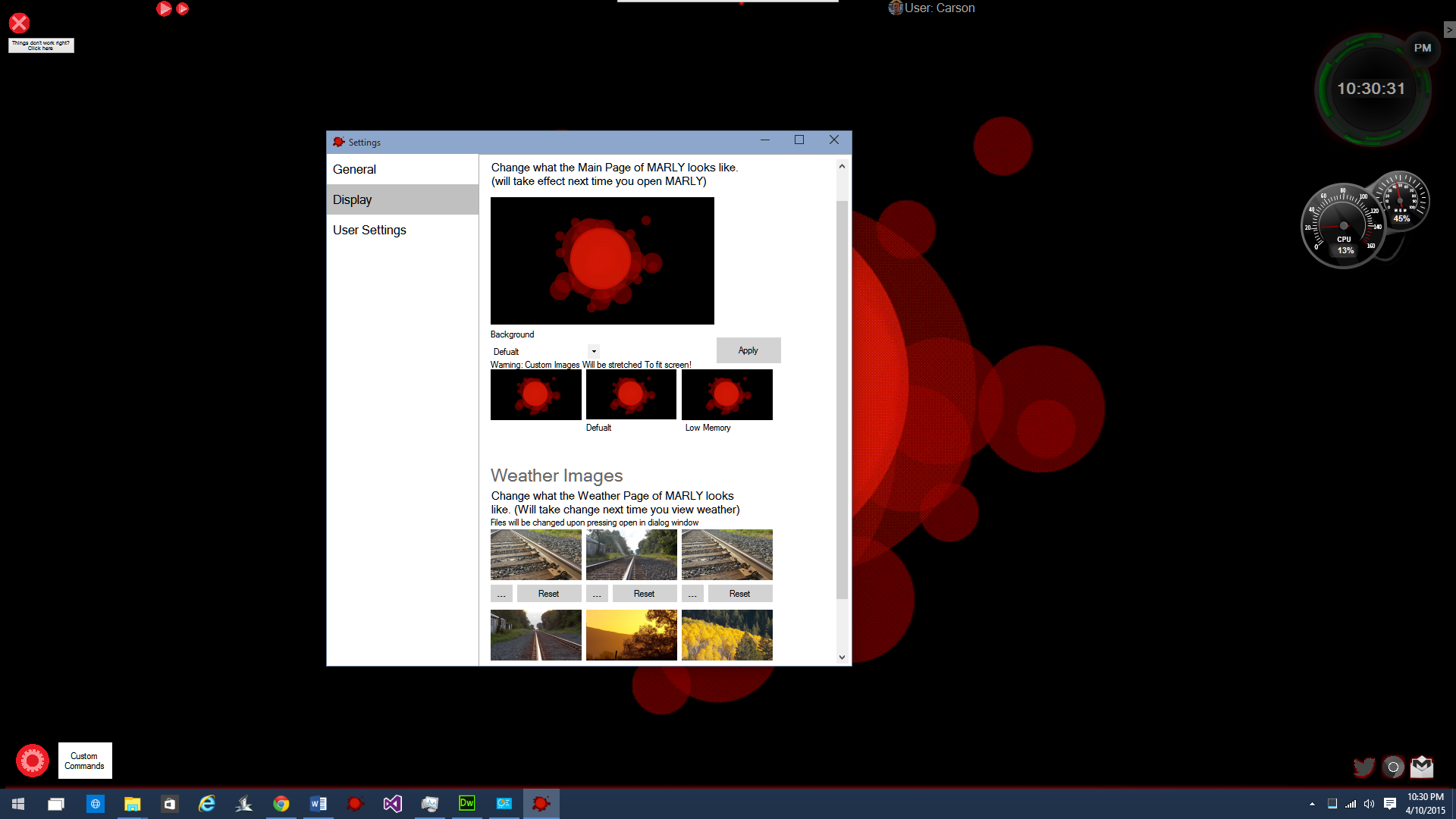Open the Background dropdown showing Defualt
Screen dimensions: 1456x819
[594, 351]
